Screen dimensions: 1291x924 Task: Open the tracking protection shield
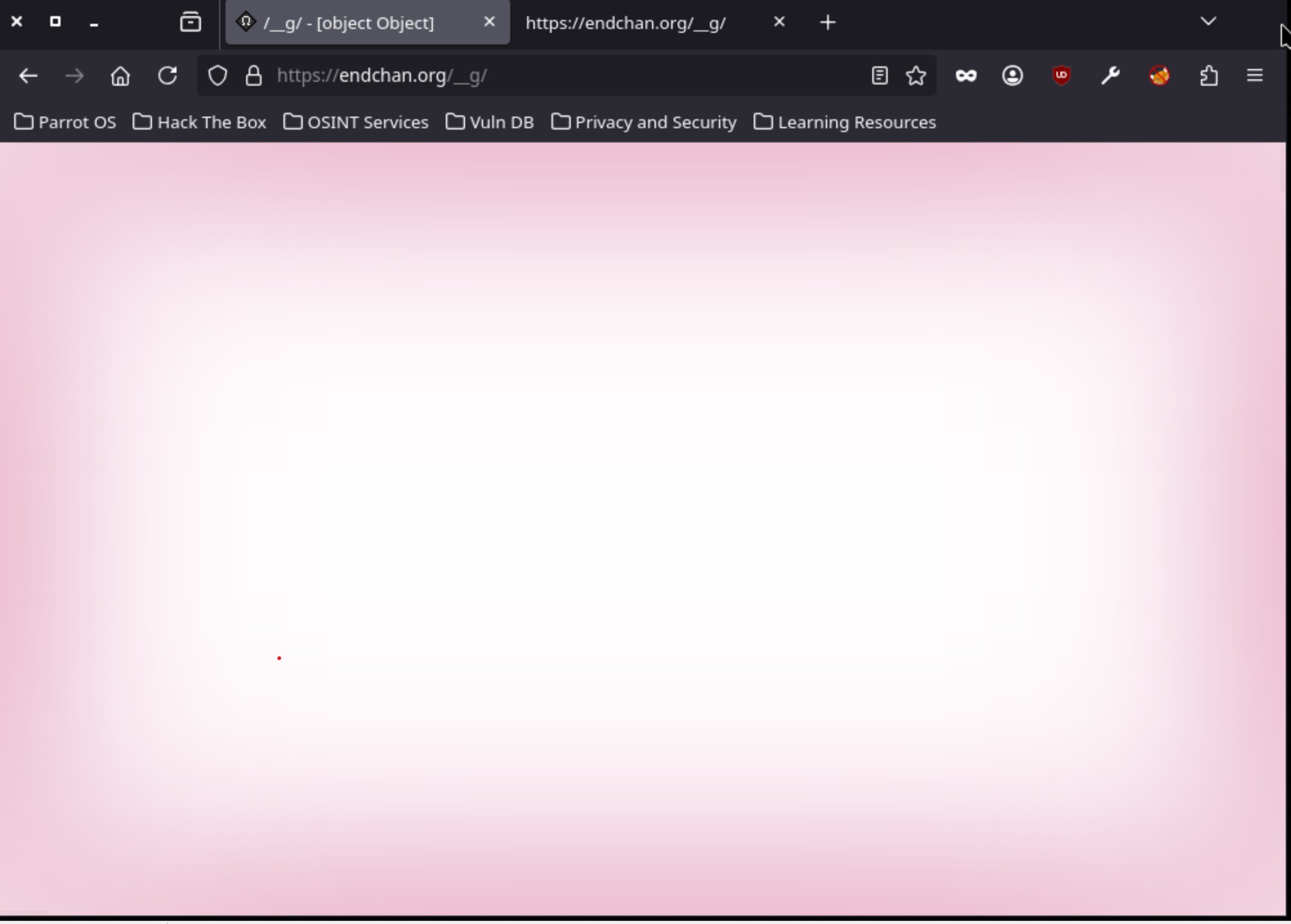(218, 76)
